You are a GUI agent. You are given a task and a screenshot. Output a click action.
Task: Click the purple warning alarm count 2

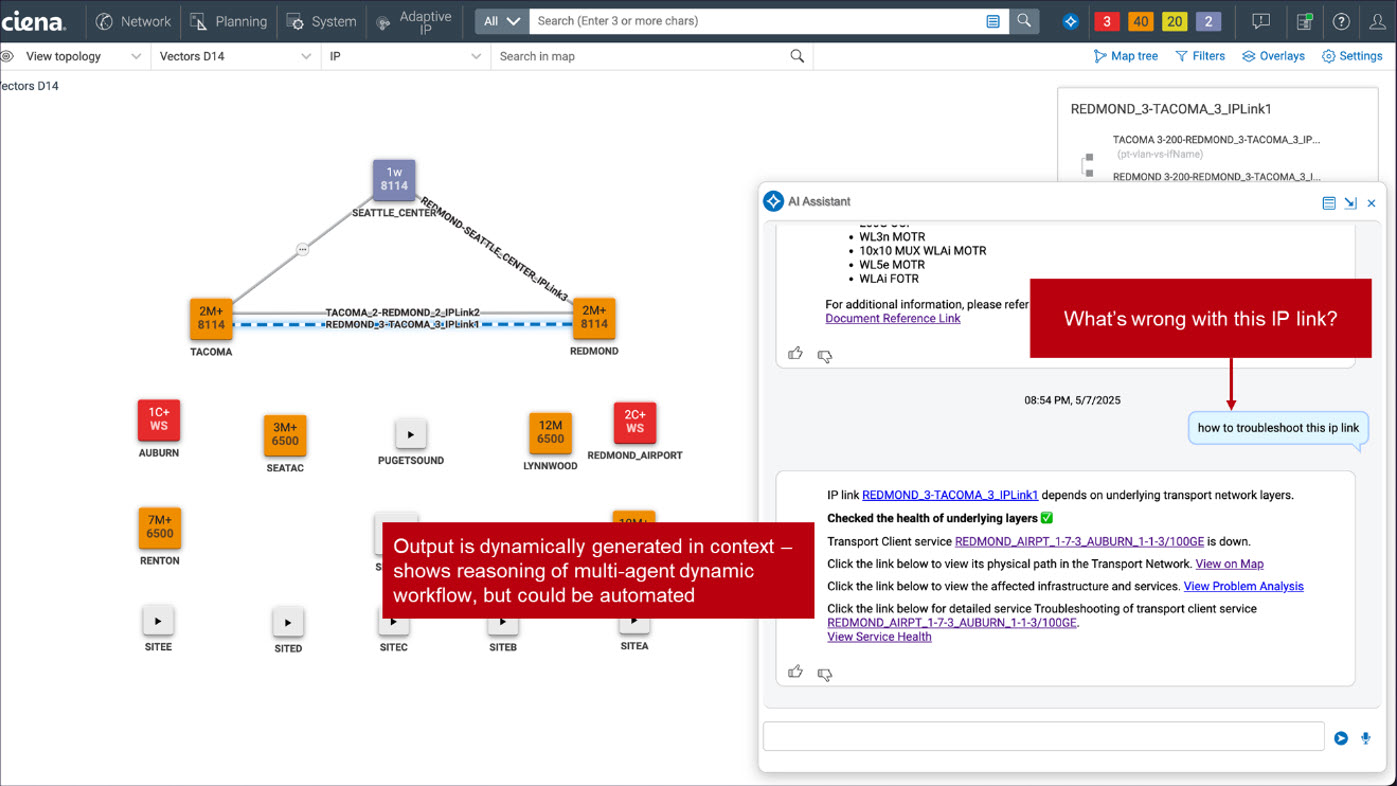(1208, 21)
